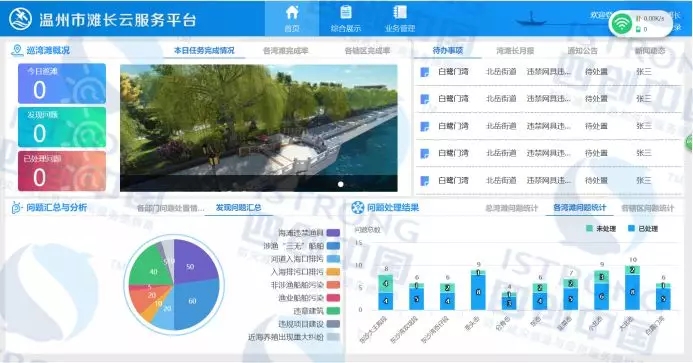Open the 各辖区问题统计 tab
This screenshot has height=363, width=693.
[x=648, y=208]
